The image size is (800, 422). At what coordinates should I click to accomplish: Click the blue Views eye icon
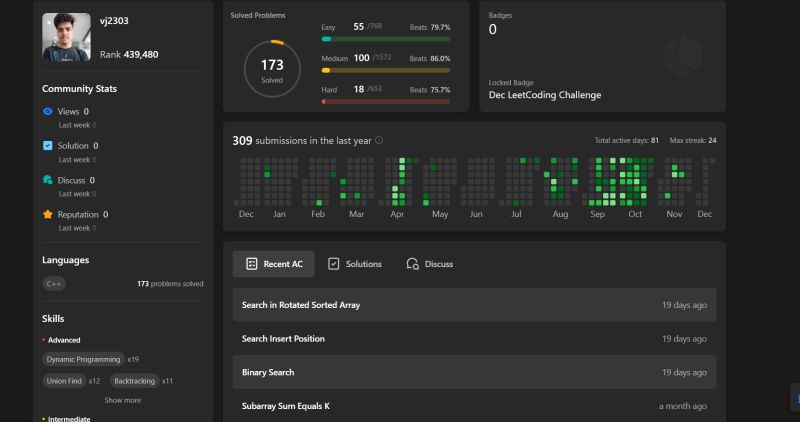[x=47, y=111]
